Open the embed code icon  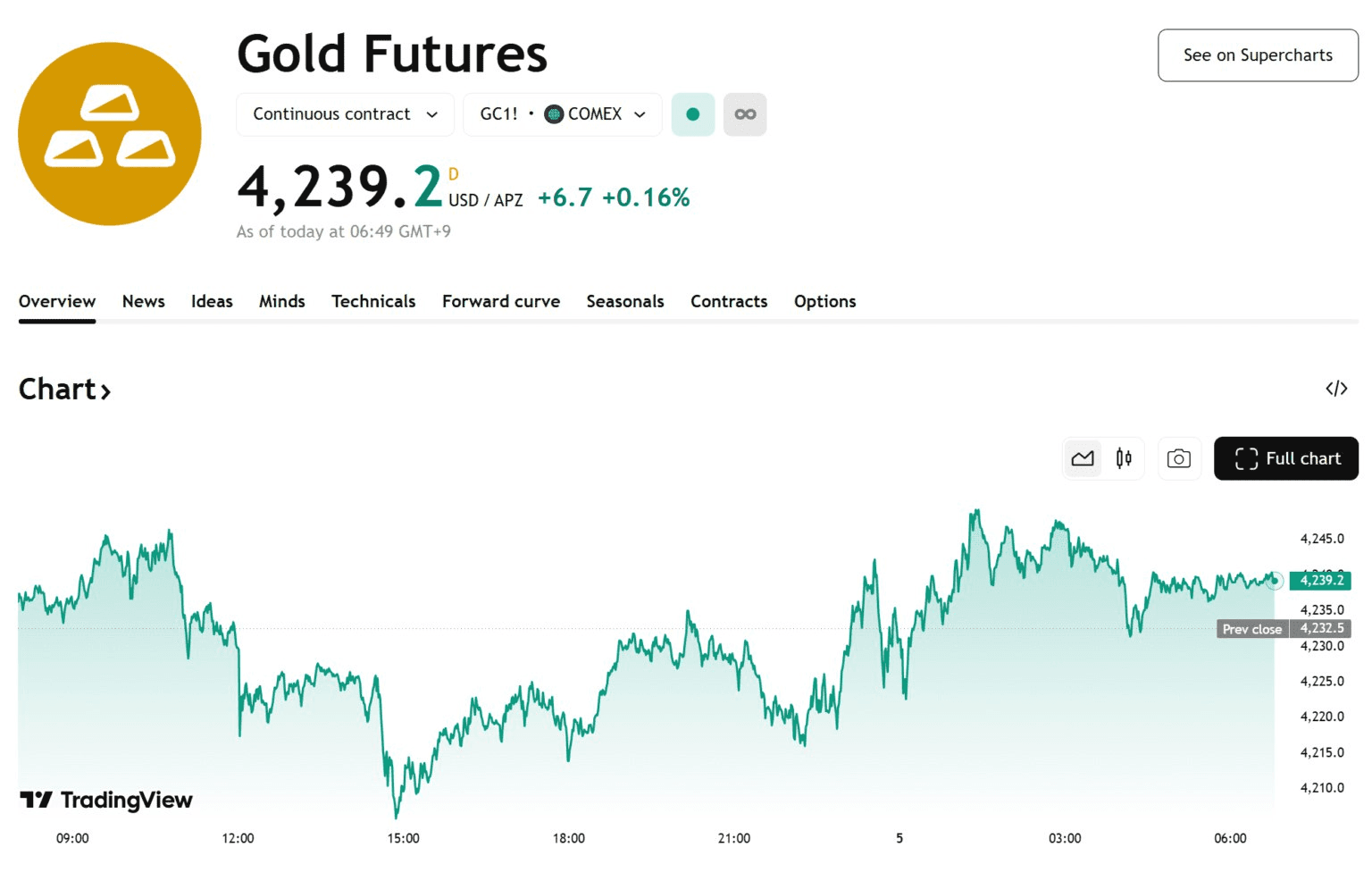coord(1336,389)
